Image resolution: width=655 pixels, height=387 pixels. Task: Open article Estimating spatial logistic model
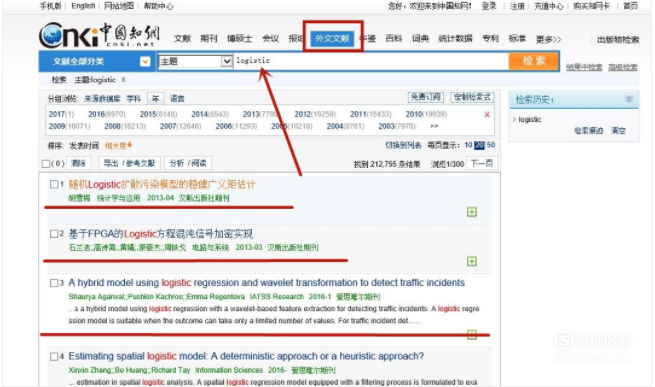pyautogui.click(x=246, y=356)
